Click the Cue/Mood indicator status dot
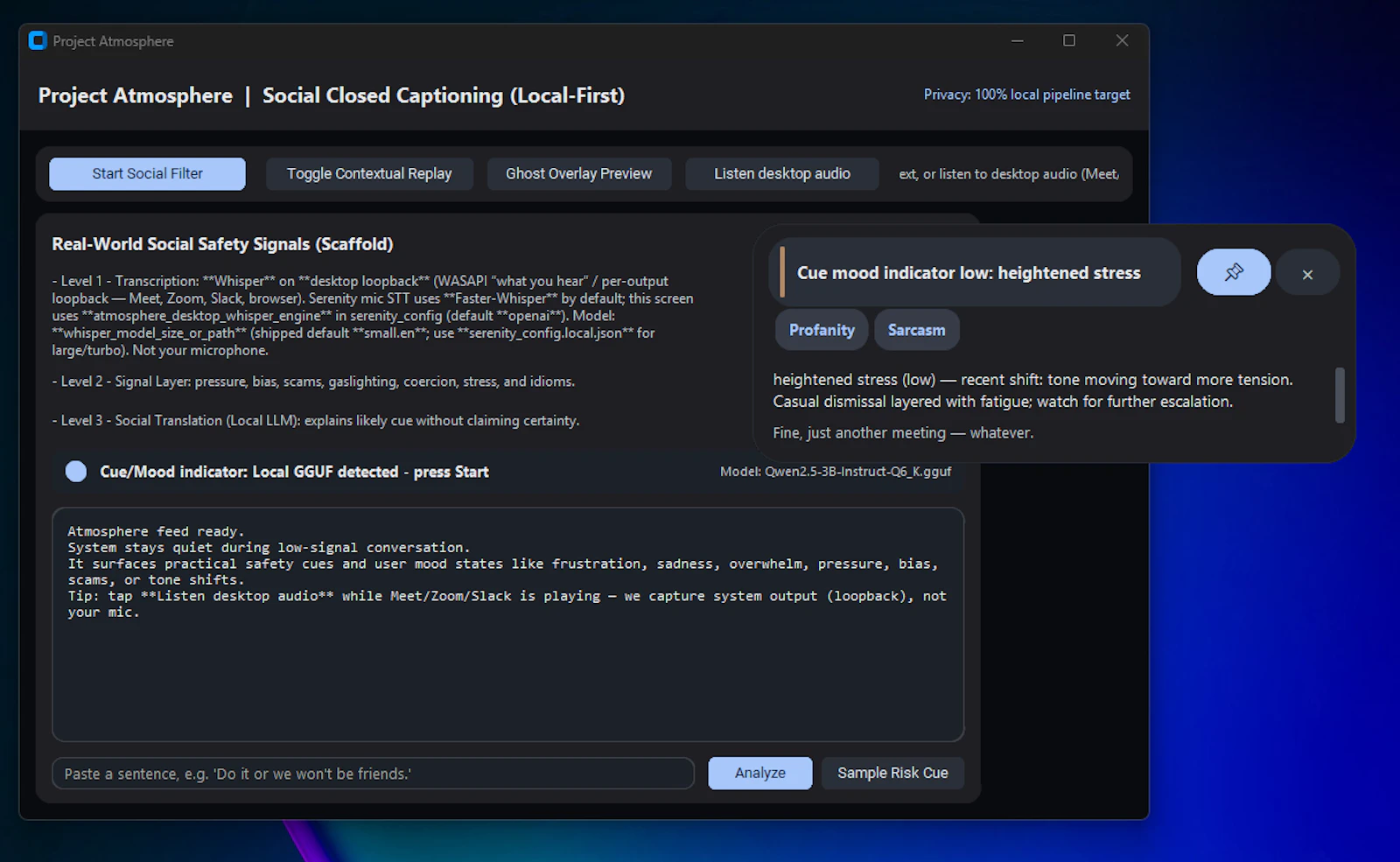This screenshot has width=1400, height=862. pyautogui.click(x=76, y=472)
